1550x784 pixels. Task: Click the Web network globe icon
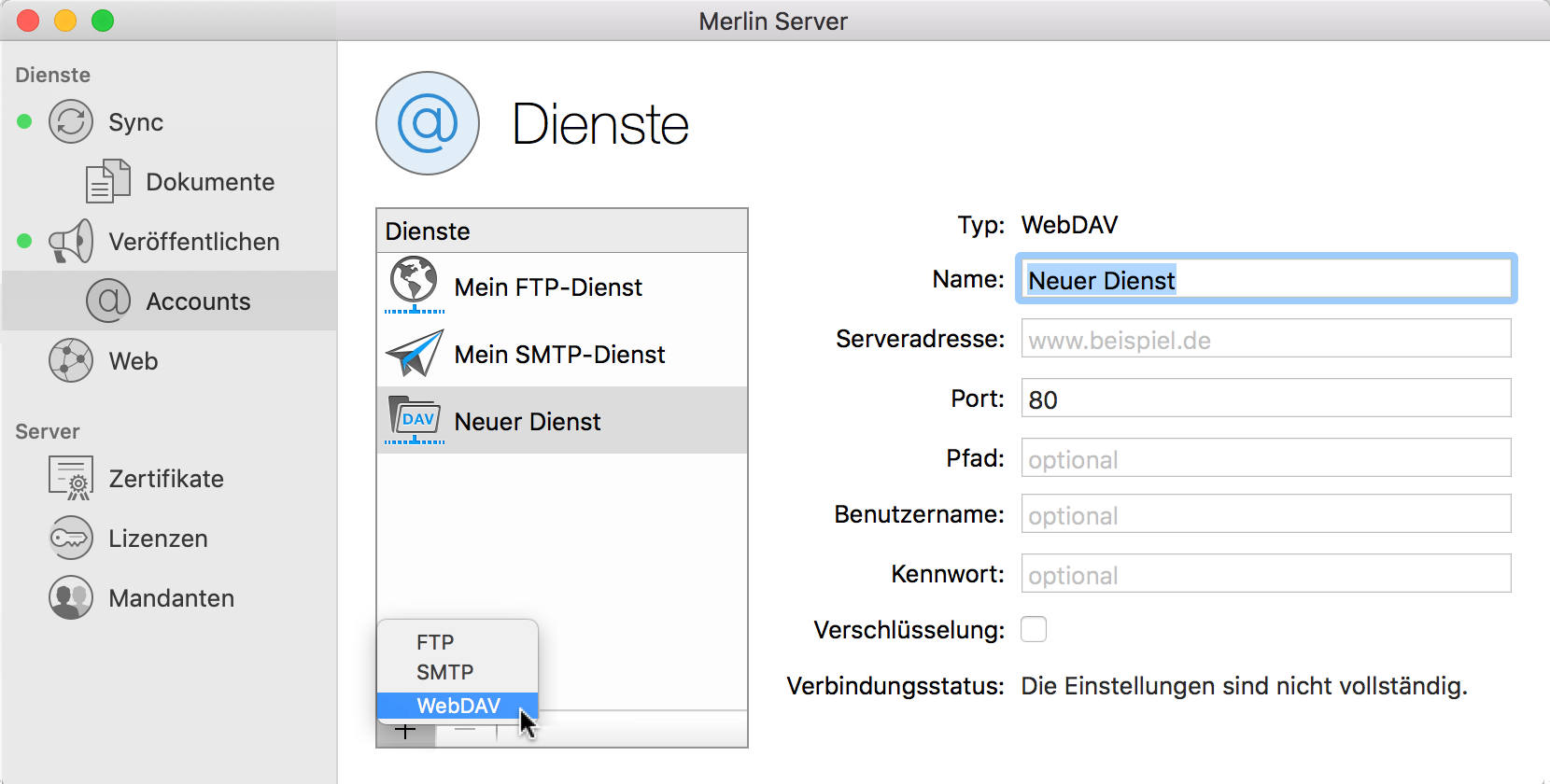pos(71,361)
